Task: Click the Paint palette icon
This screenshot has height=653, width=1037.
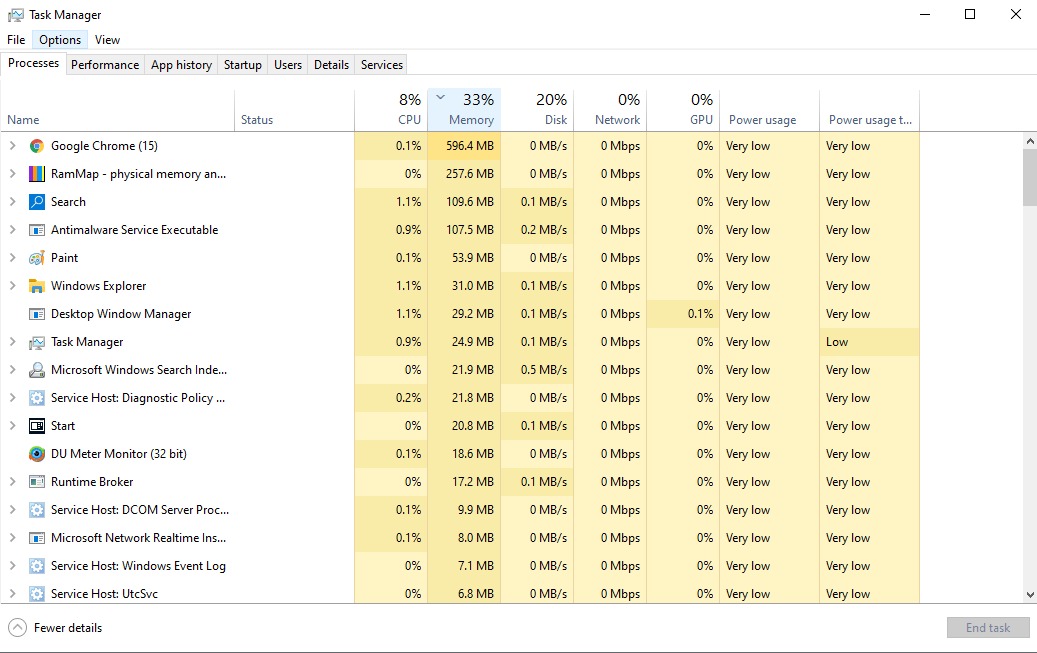Action: click(36, 258)
